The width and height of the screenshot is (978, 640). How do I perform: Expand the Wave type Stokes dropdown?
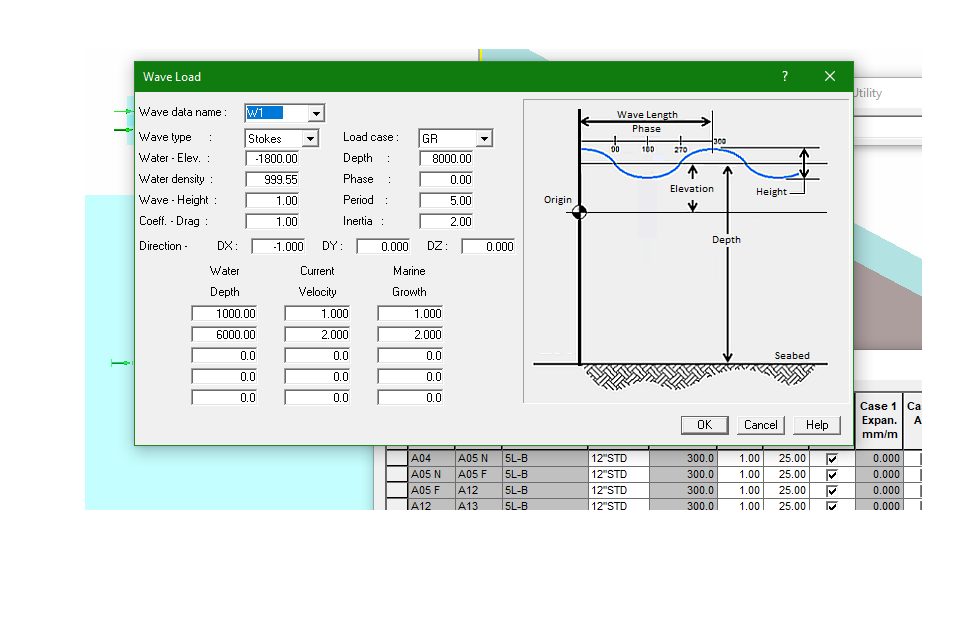point(310,138)
